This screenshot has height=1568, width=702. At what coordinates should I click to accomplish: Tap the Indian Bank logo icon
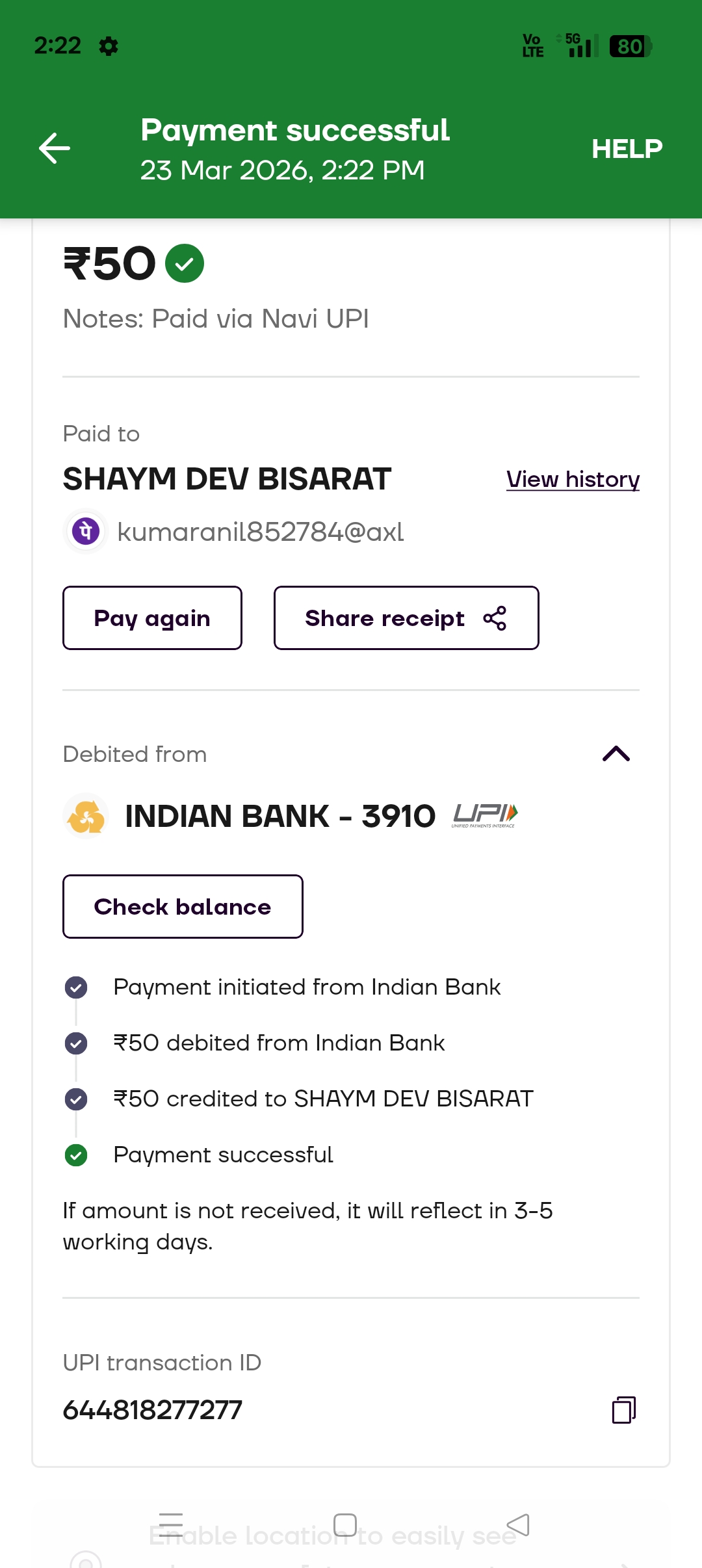click(x=86, y=816)
